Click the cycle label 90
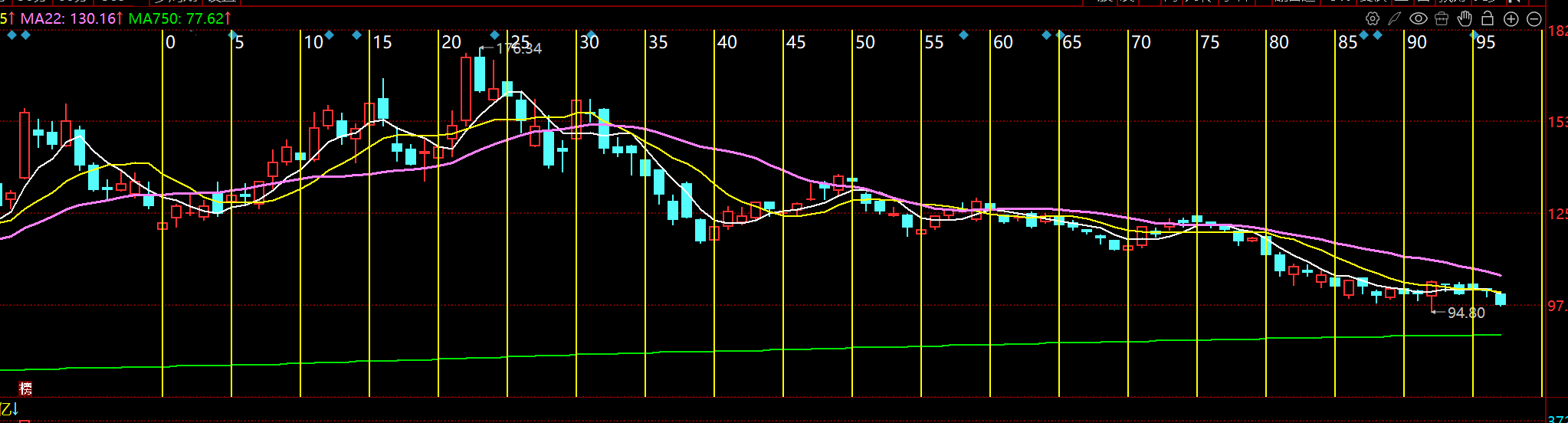This screenshot has height=423, width=1568. coord(1416,42)
